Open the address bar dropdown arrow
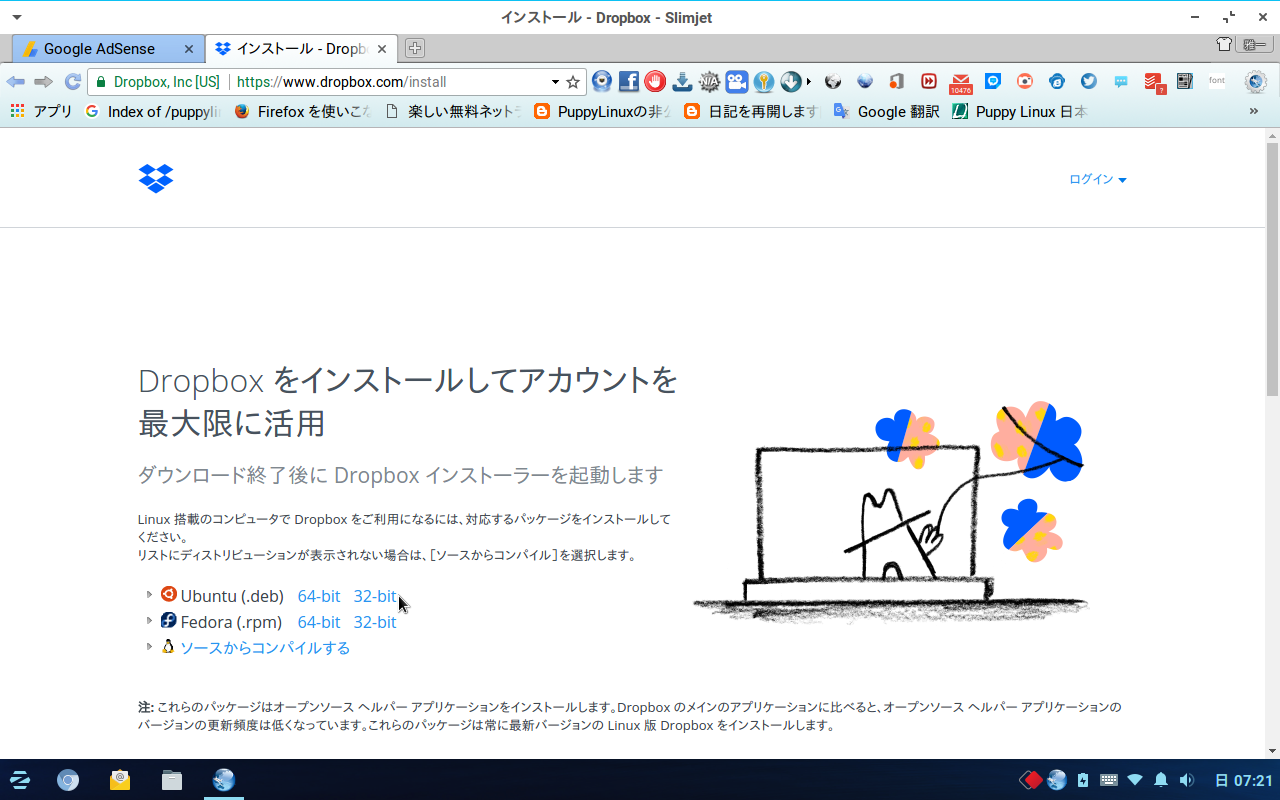This screenshot has width=1280, height=800. tap(555, 82)
